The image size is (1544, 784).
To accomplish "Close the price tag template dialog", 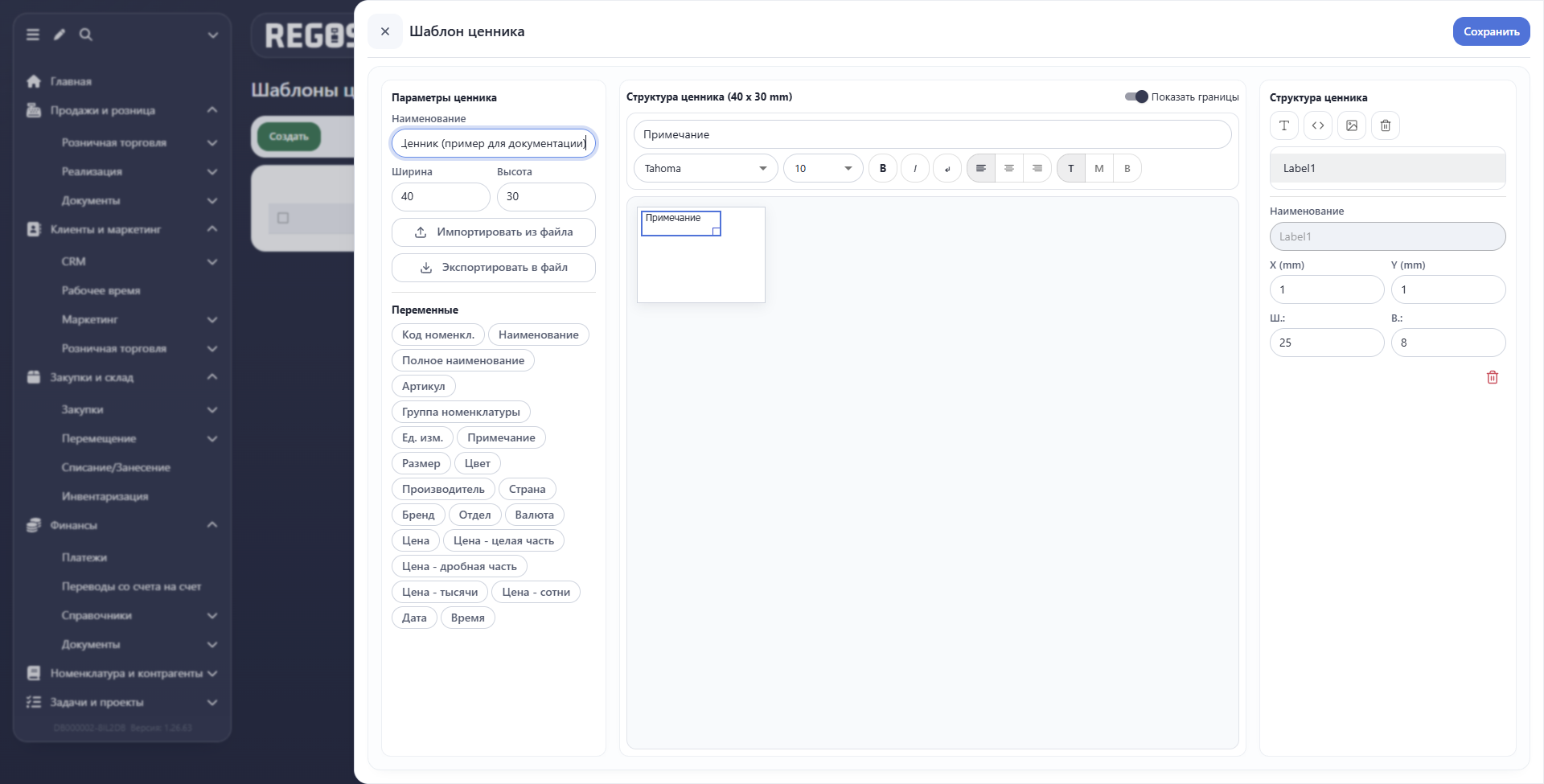I will click(x=385, y=31).
